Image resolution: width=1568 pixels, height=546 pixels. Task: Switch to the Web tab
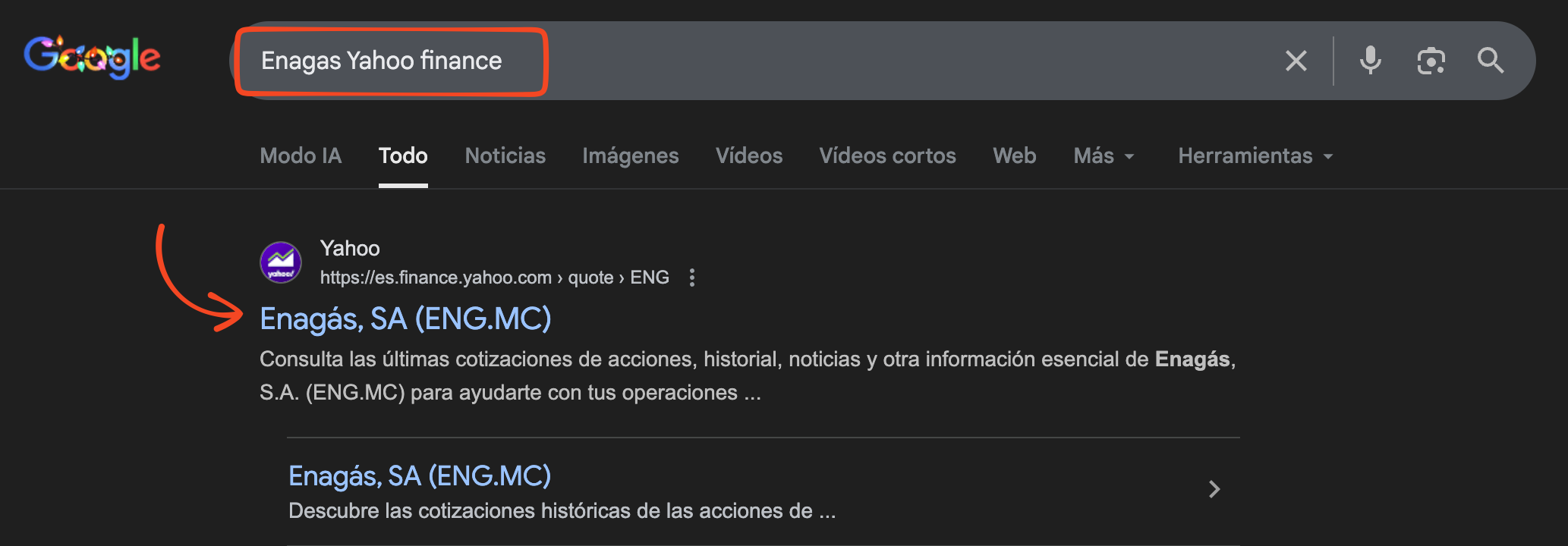(x=1014, y=156)
